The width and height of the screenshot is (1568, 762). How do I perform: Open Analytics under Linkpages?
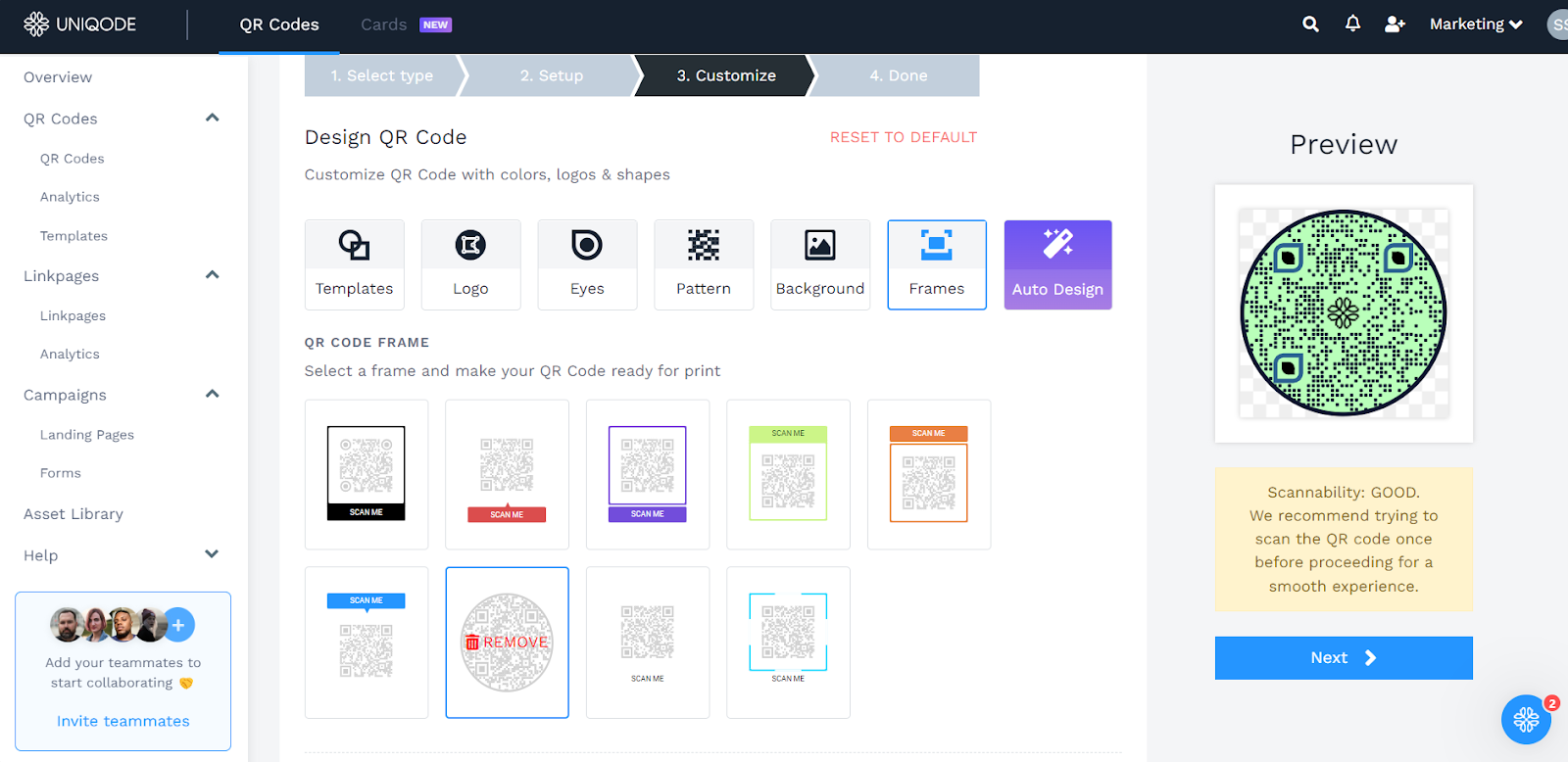70,355
